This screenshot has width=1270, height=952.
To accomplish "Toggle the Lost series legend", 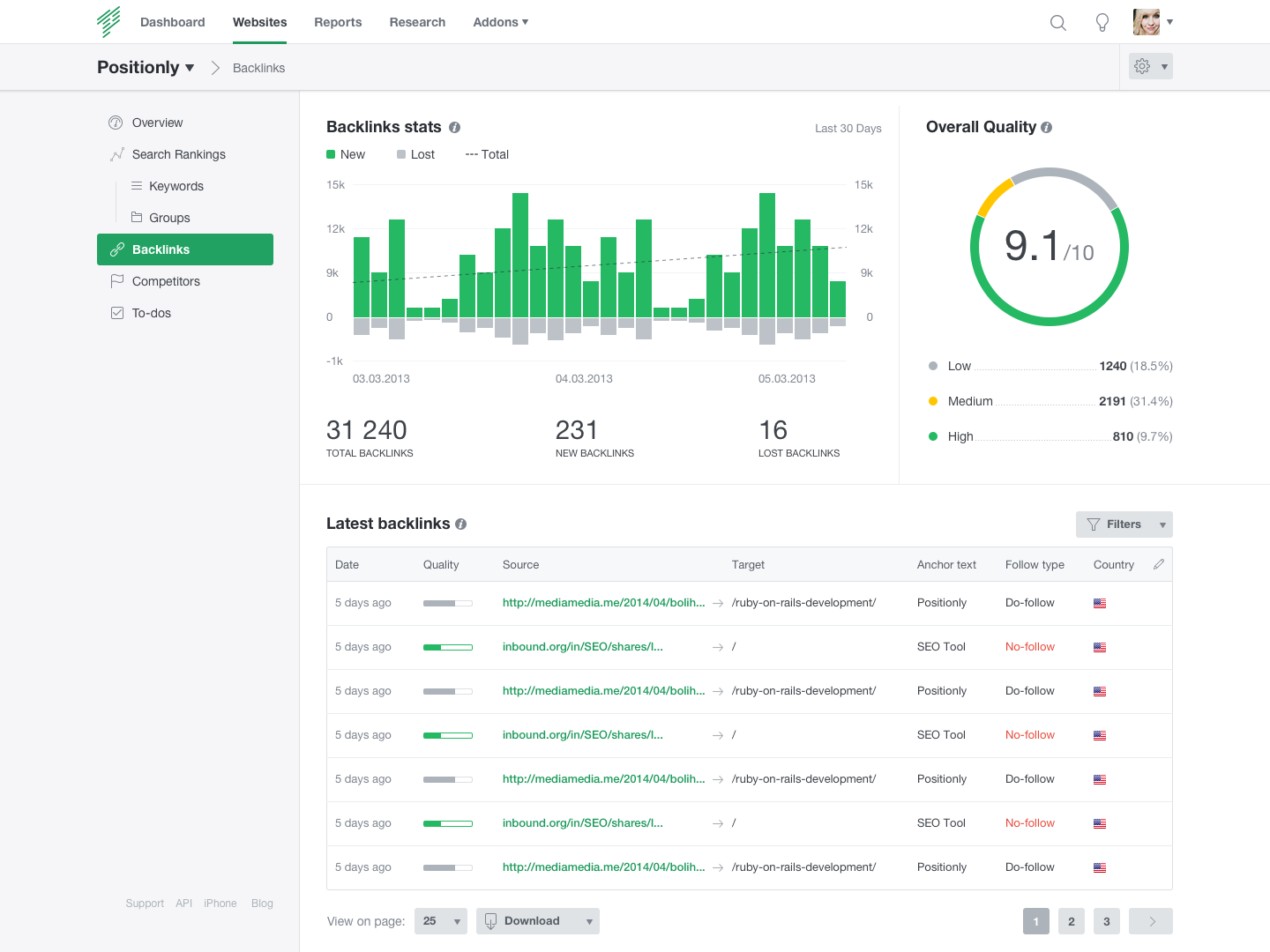I will (415, 154).
